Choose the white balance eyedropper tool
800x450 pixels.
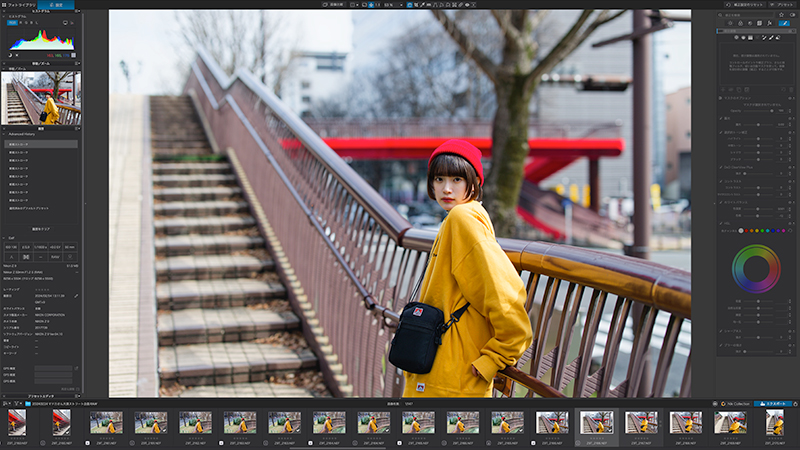(422, 5)
